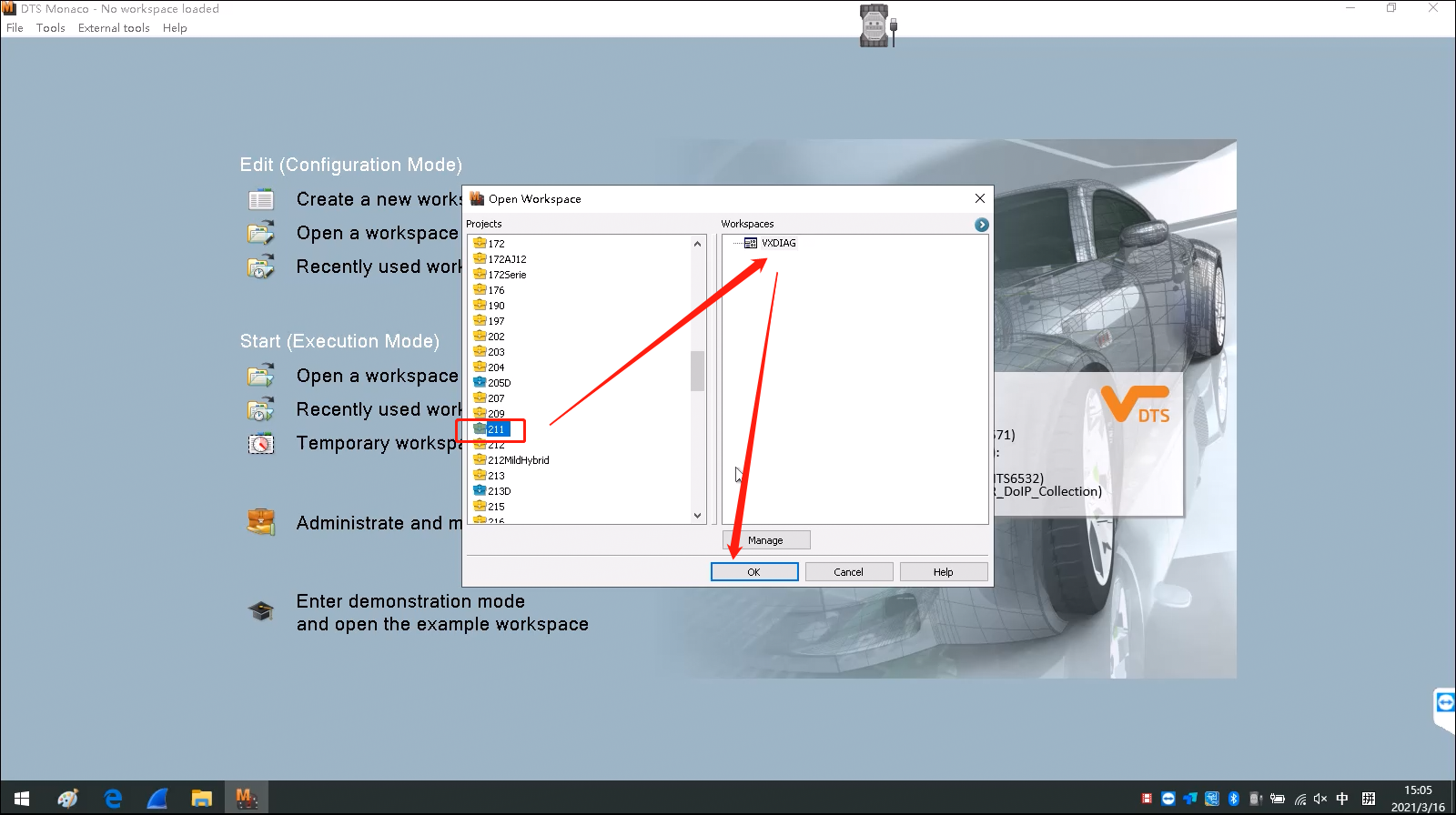Select the VXDIAG workspace
The height and width of the screenshot is (815, 1456).
[770, 243]
